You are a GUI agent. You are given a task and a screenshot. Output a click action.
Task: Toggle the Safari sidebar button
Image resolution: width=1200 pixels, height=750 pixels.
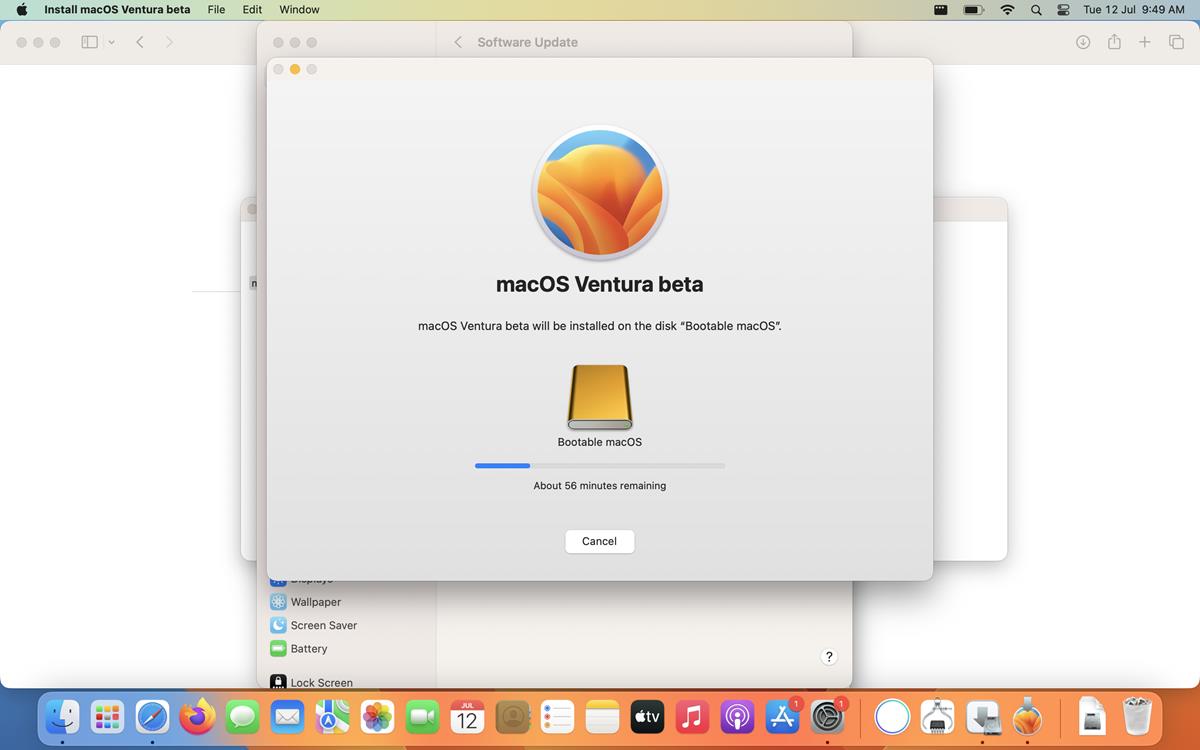pos(90,42)
